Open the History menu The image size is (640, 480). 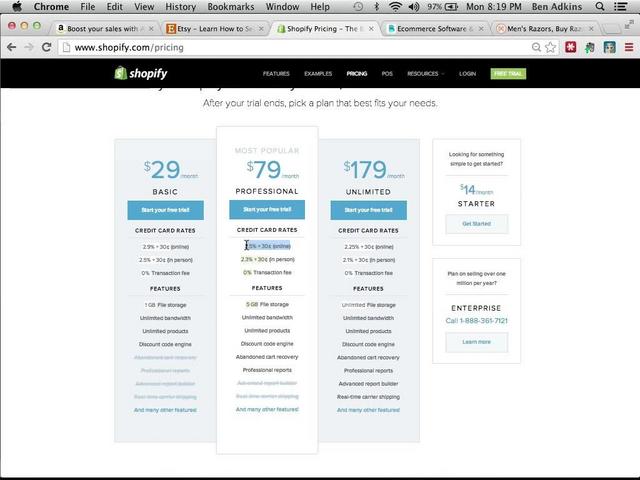pyautogui.click(x=180, y=7)
